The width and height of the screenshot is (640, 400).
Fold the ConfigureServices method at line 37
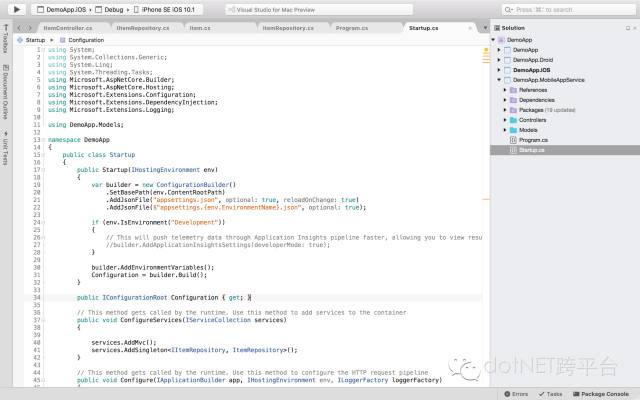[x=43, y=320]
